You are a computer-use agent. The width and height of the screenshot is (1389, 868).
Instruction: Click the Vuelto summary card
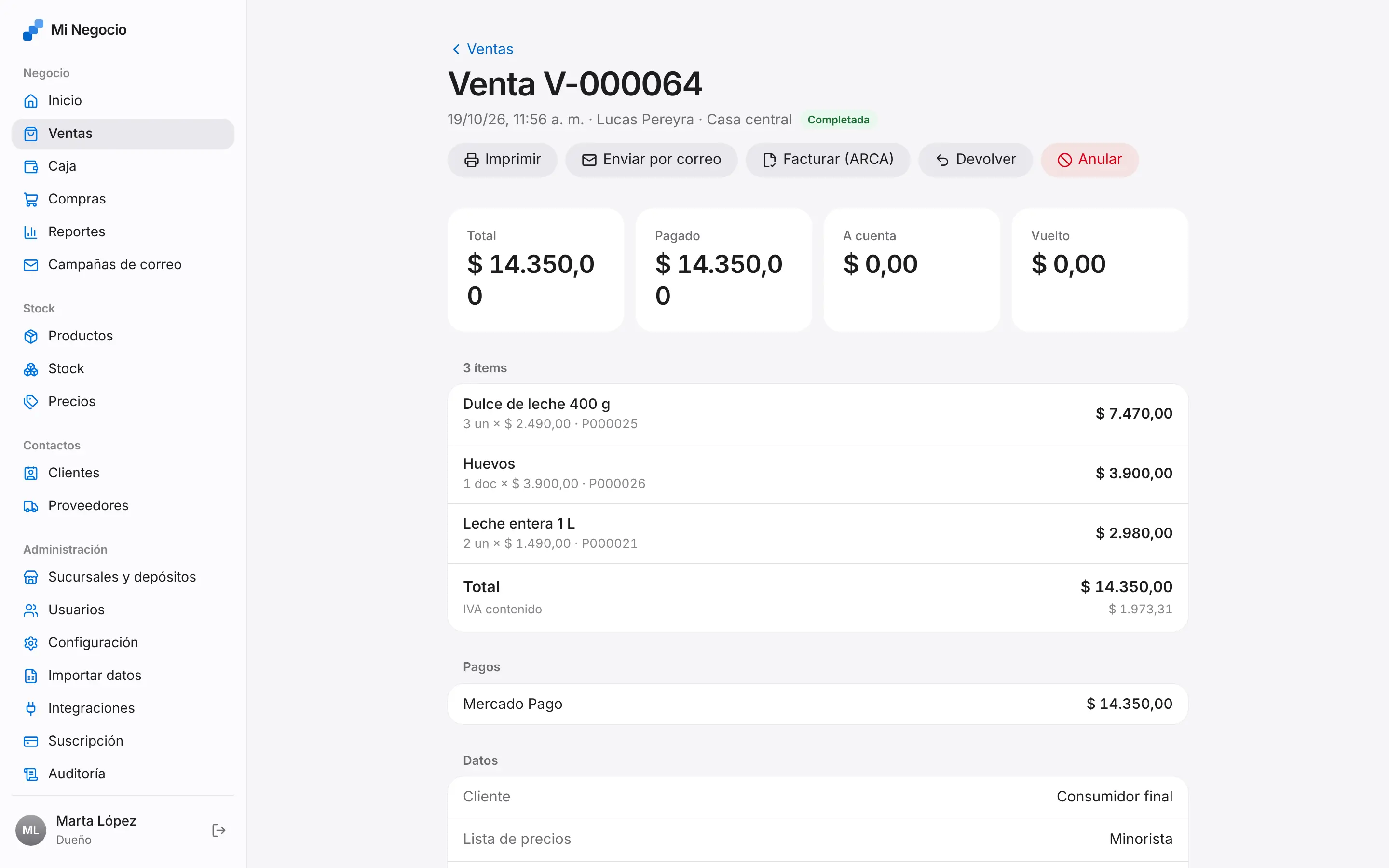click(1099, 270)
